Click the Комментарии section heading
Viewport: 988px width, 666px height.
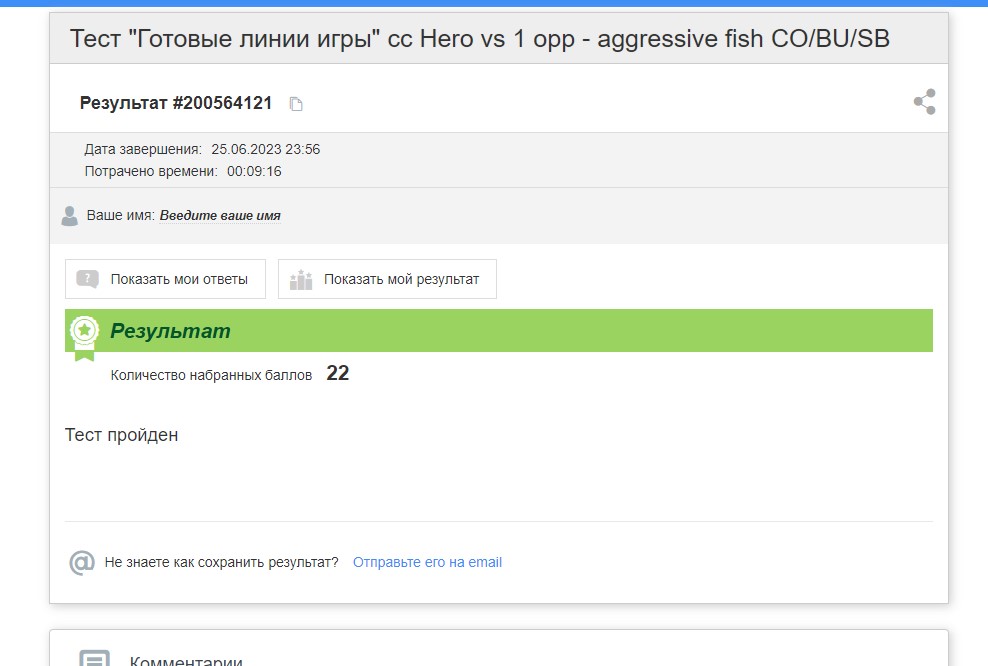[x=186, y=661]
